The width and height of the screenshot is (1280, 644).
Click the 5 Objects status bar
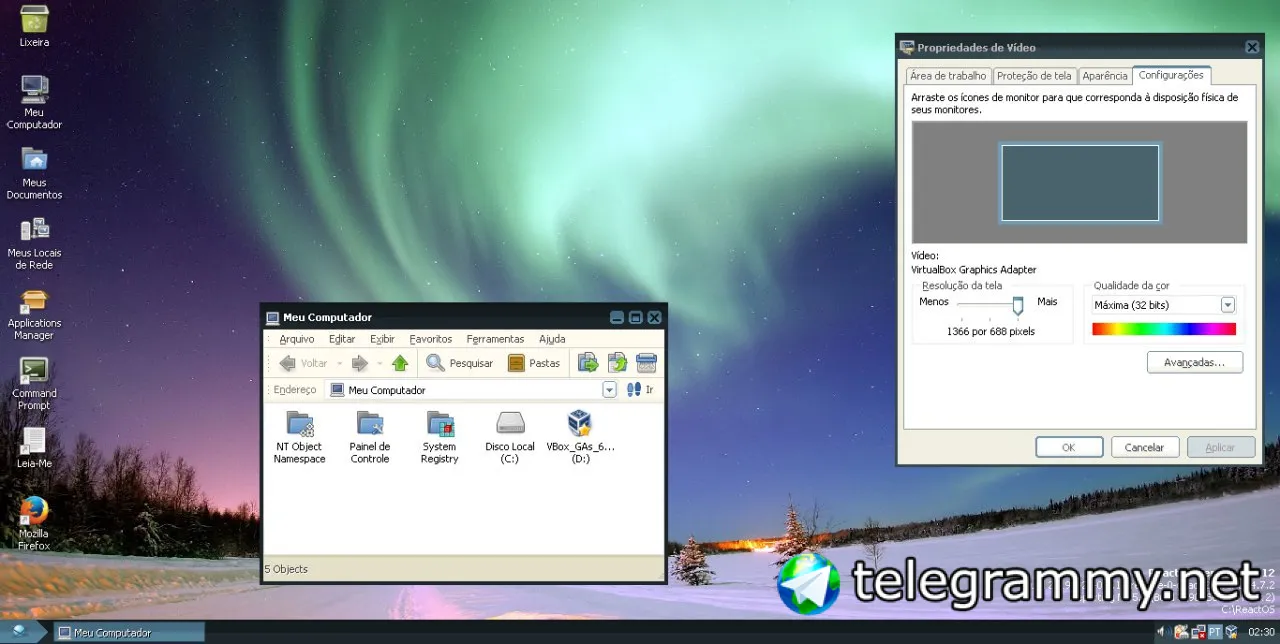point(463,569)
